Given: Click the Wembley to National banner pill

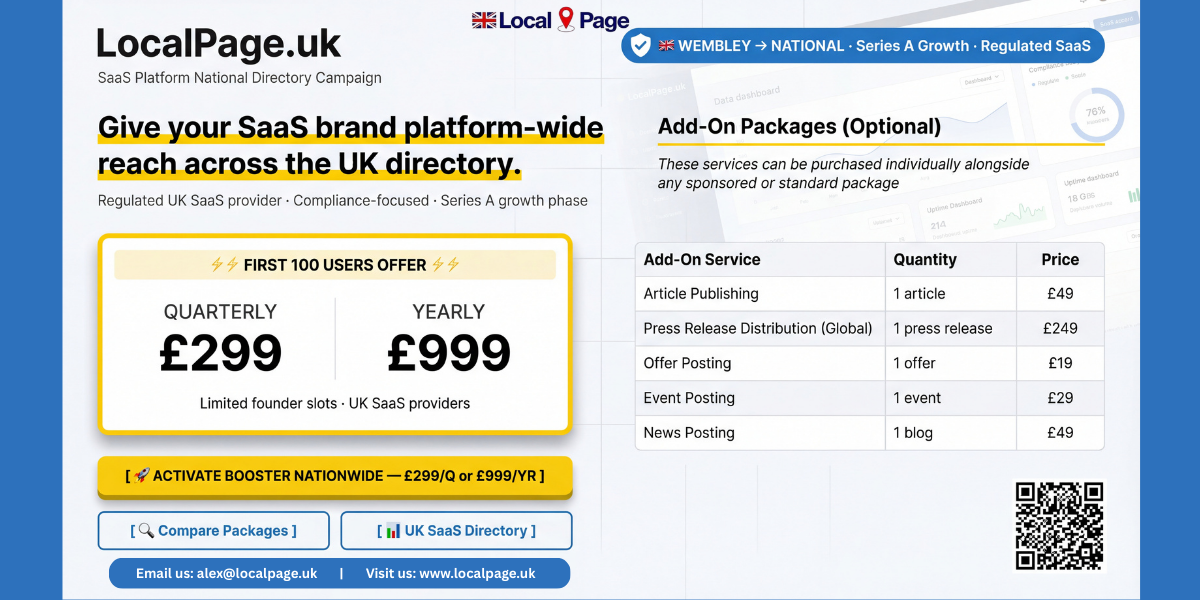Looking at the screenshot, I should (x=863, y=46).
